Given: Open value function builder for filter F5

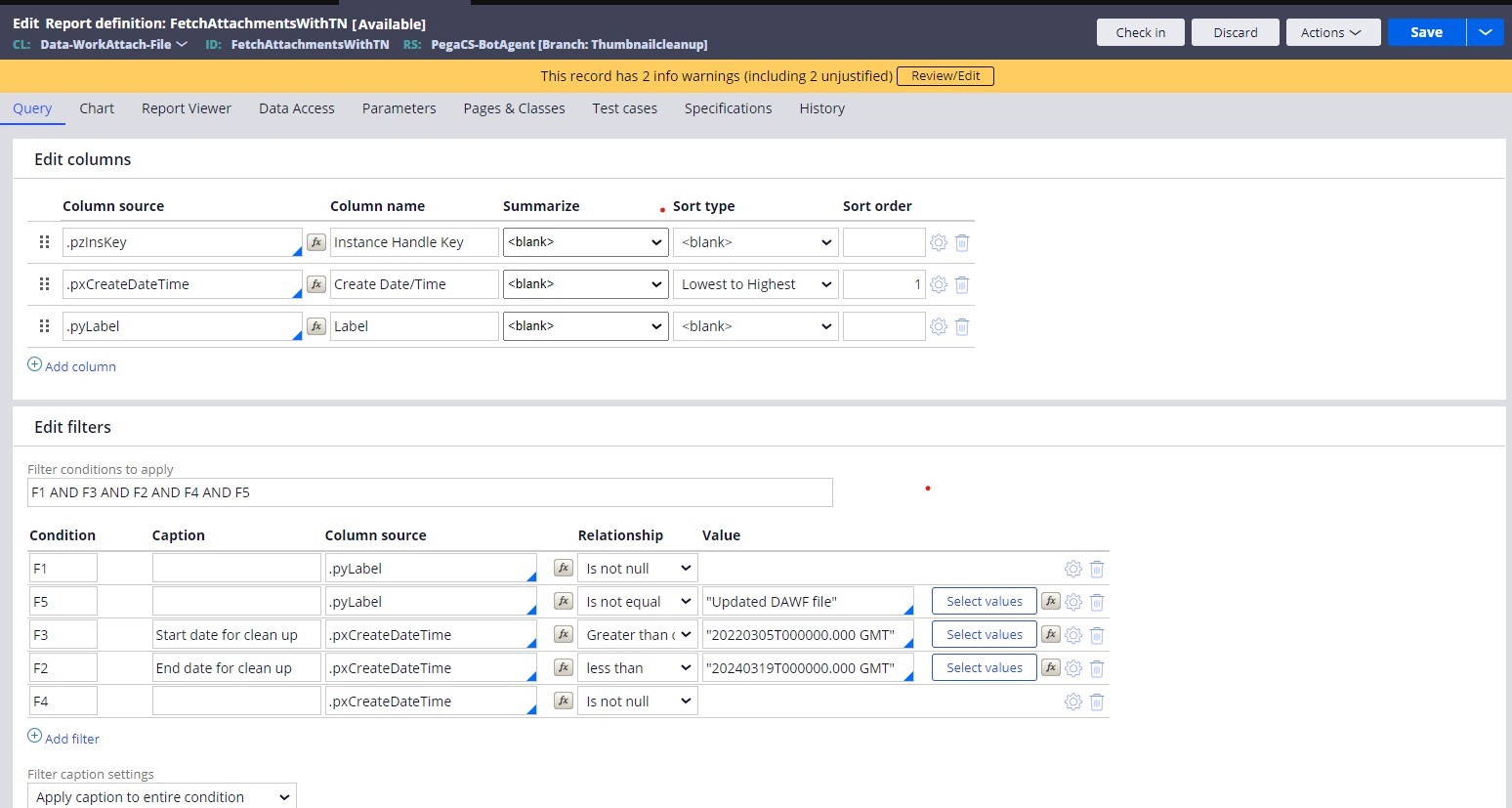Looking at the screenshot, I should 1051,602.
